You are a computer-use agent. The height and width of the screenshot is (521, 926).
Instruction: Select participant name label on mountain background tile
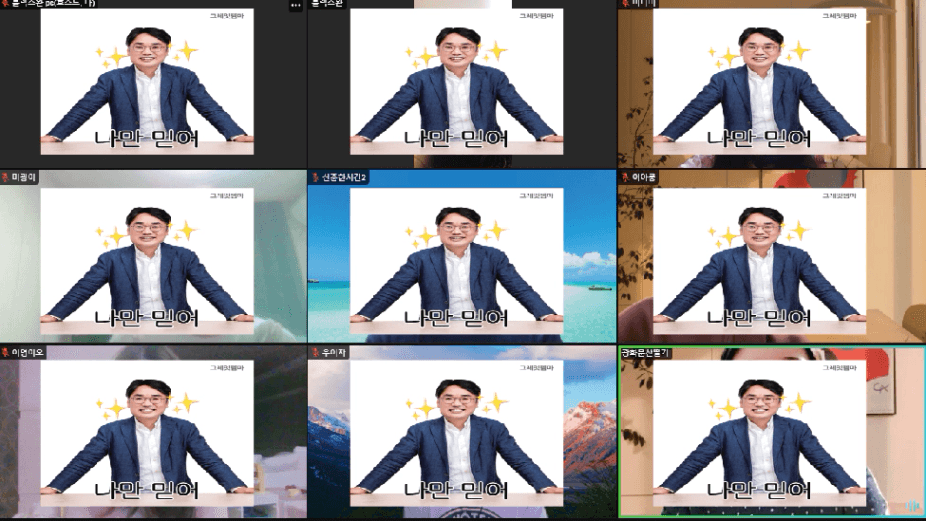pos(333,353)
